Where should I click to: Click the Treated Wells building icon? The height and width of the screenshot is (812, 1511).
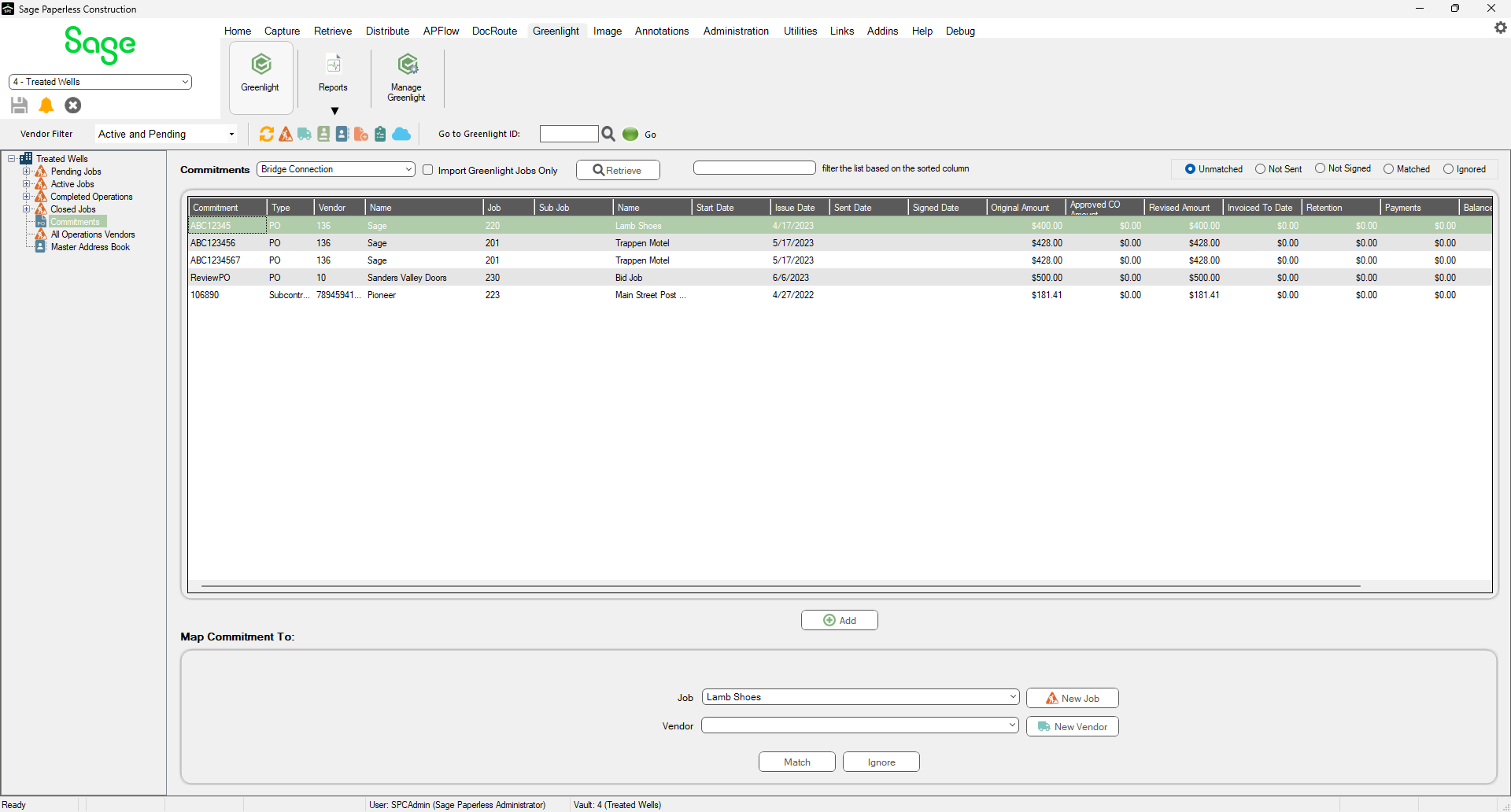coord(26,158)
